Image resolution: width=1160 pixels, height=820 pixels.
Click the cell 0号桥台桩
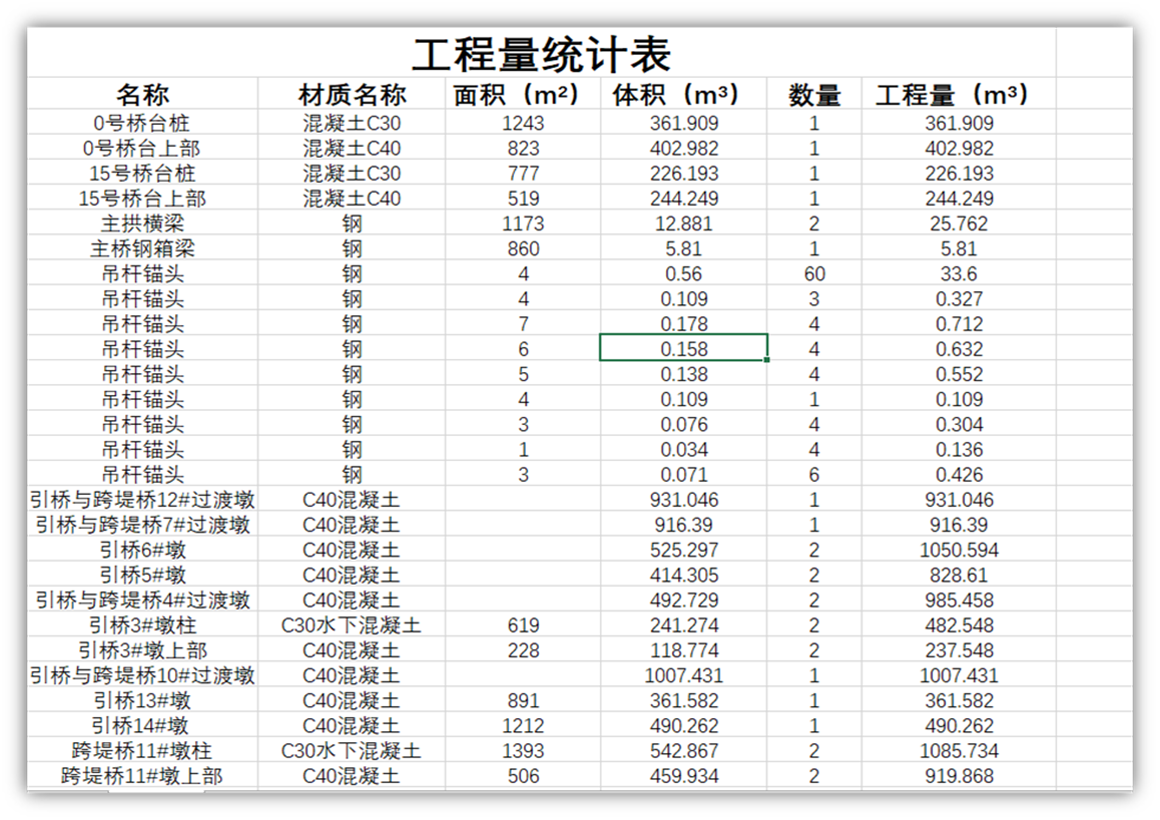point(143,123)
